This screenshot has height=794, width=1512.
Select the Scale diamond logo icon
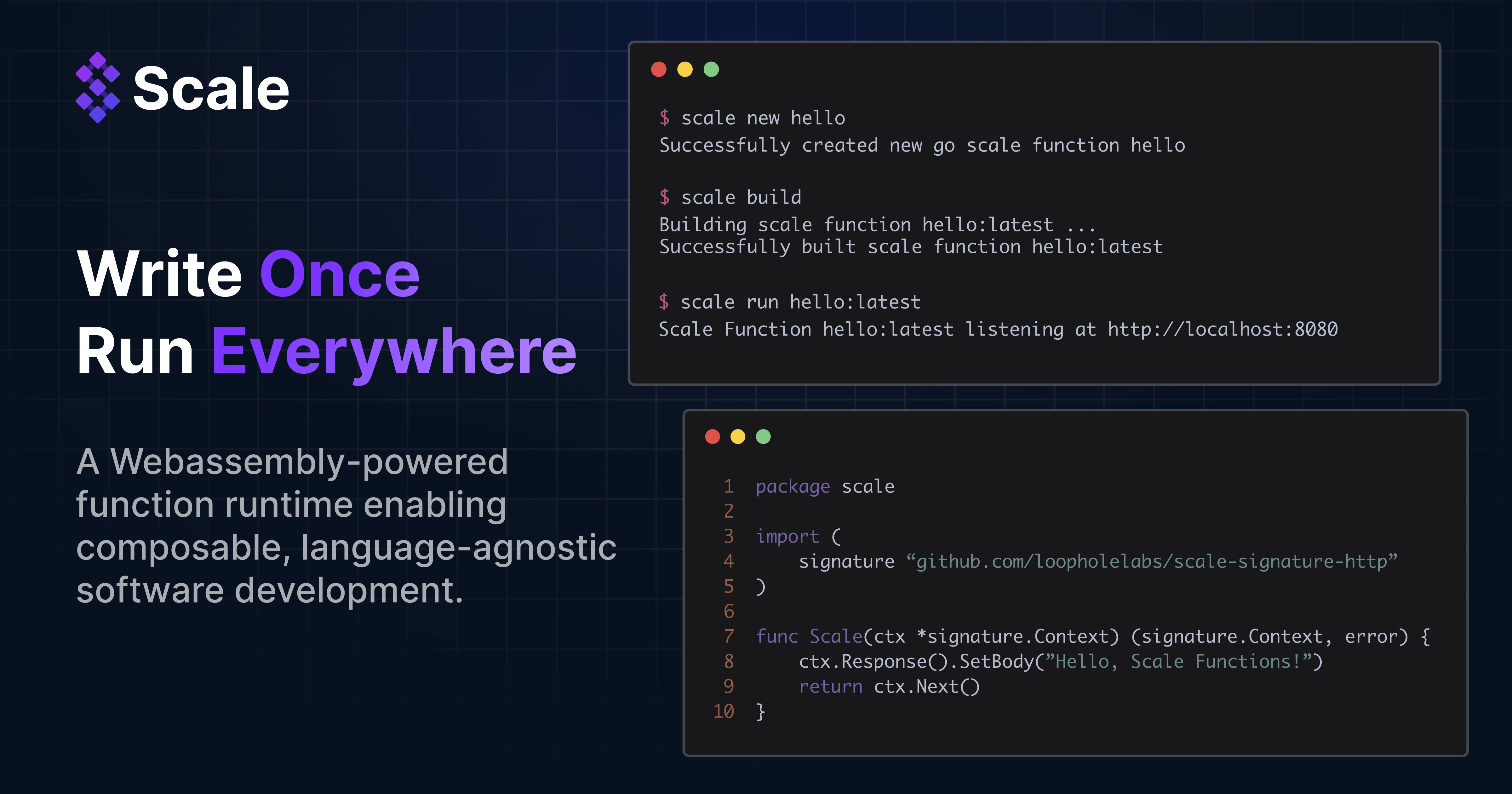pyautogui.click(x=99, y=87)
